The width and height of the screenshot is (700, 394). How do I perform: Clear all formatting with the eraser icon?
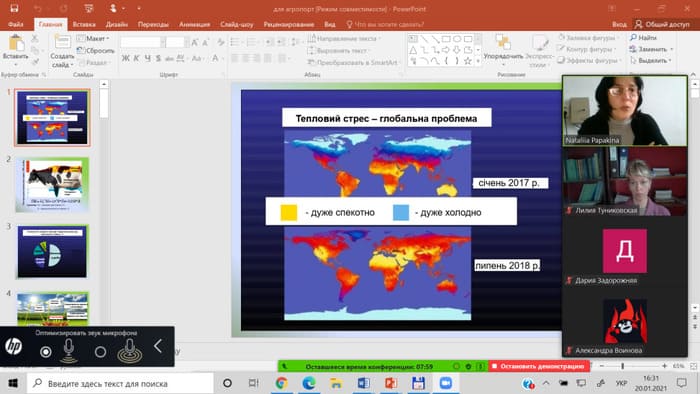[221, 42]
